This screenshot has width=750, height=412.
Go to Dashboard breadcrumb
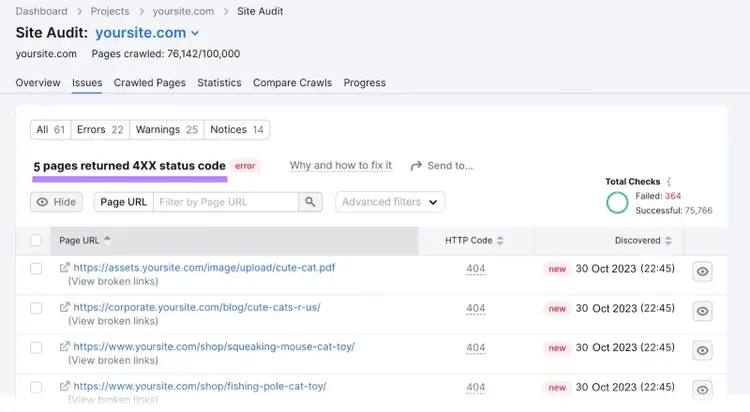[x=42, y=11]
